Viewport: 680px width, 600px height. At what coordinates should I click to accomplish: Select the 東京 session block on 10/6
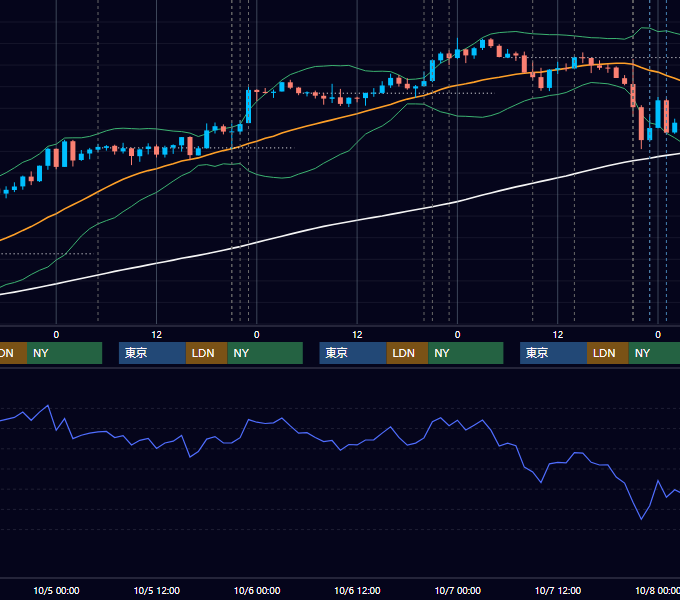(353, 353)
